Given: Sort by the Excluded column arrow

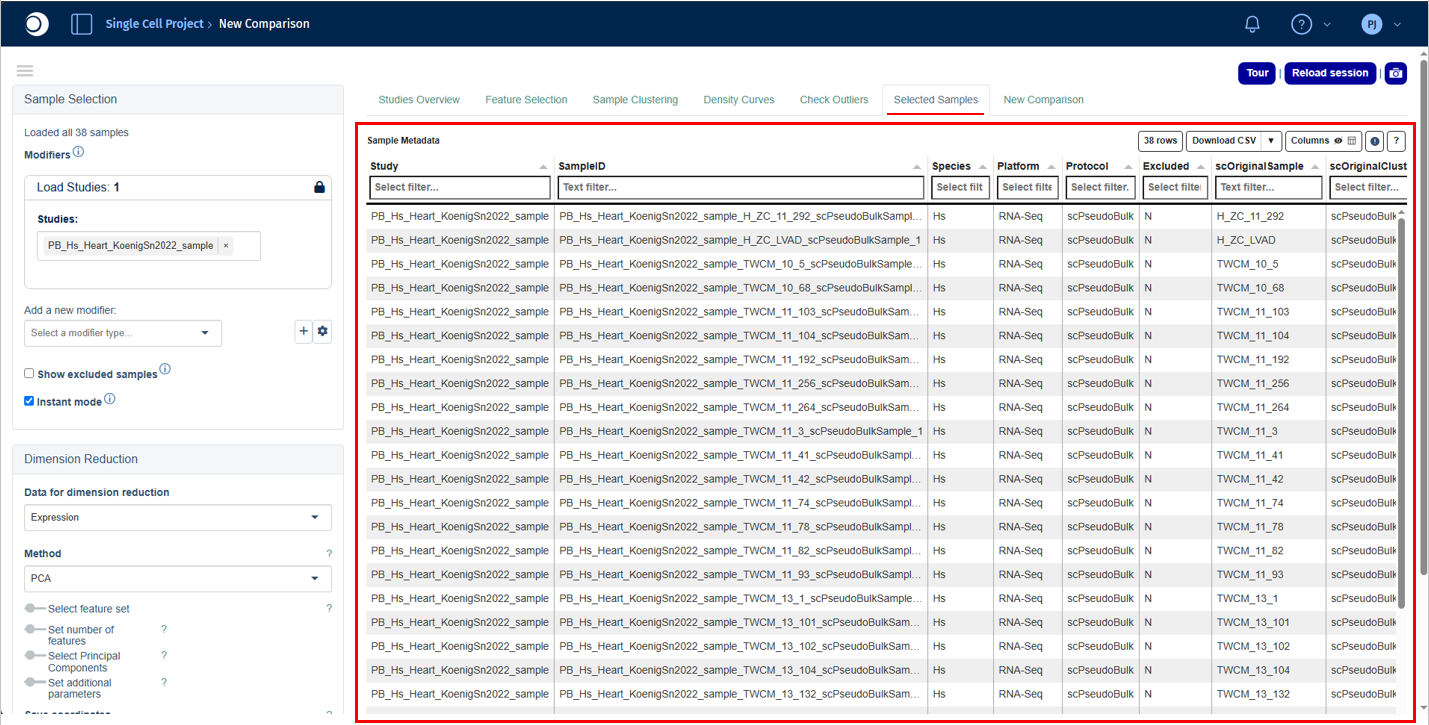Looking at the screenshot, I should click(1200, 166).
